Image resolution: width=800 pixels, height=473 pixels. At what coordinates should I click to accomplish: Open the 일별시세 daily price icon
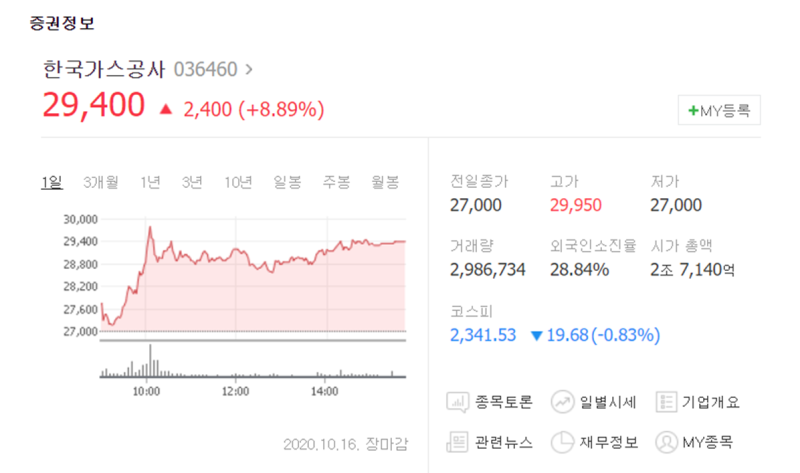click(x=562, y=402)
